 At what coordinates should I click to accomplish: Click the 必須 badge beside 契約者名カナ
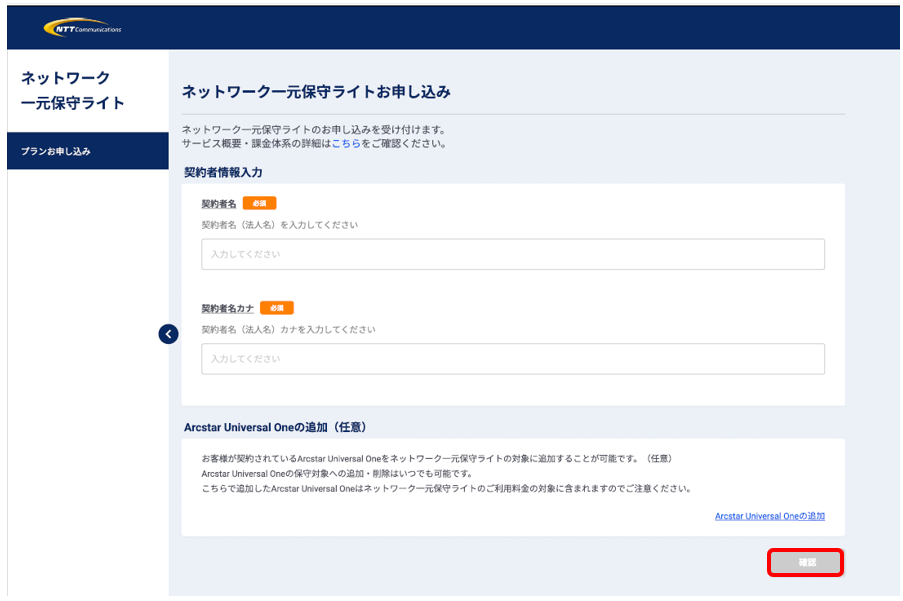pos(277,308)
